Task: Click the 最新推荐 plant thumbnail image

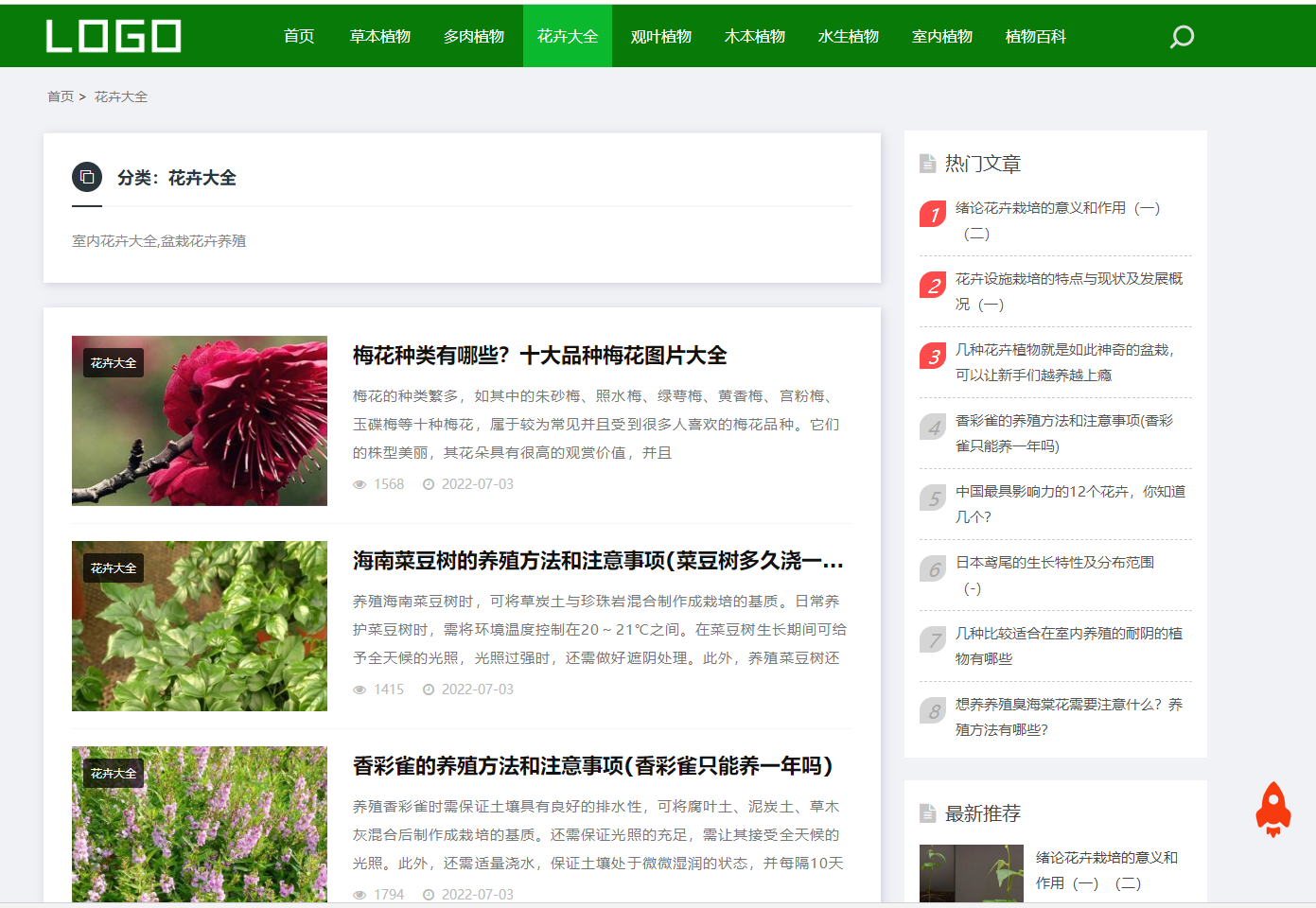Action: point(972,874)
